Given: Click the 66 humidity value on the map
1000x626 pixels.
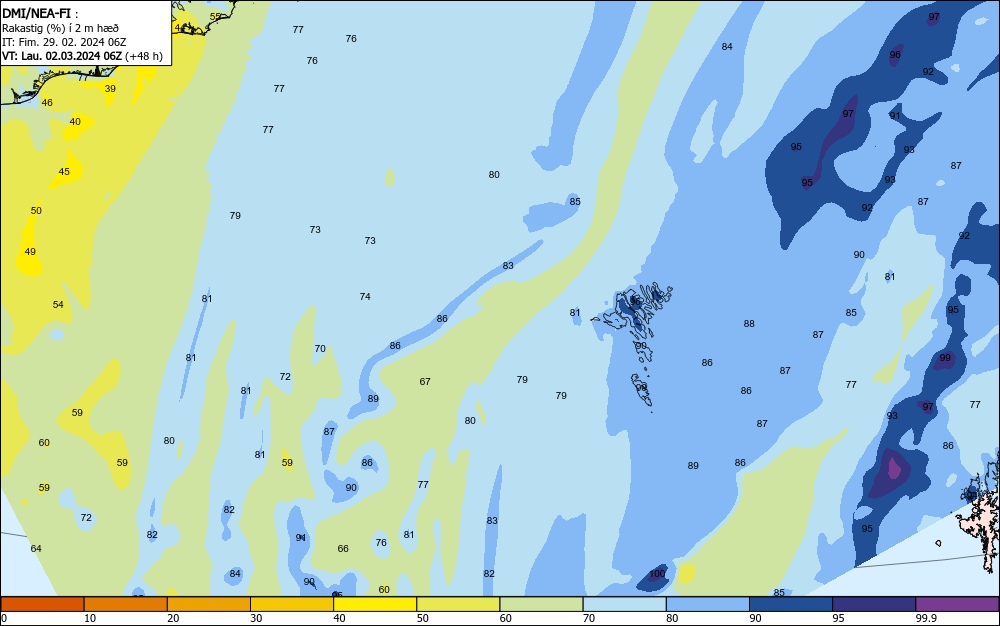Looking at the screenshot, I should coord(343,548).
